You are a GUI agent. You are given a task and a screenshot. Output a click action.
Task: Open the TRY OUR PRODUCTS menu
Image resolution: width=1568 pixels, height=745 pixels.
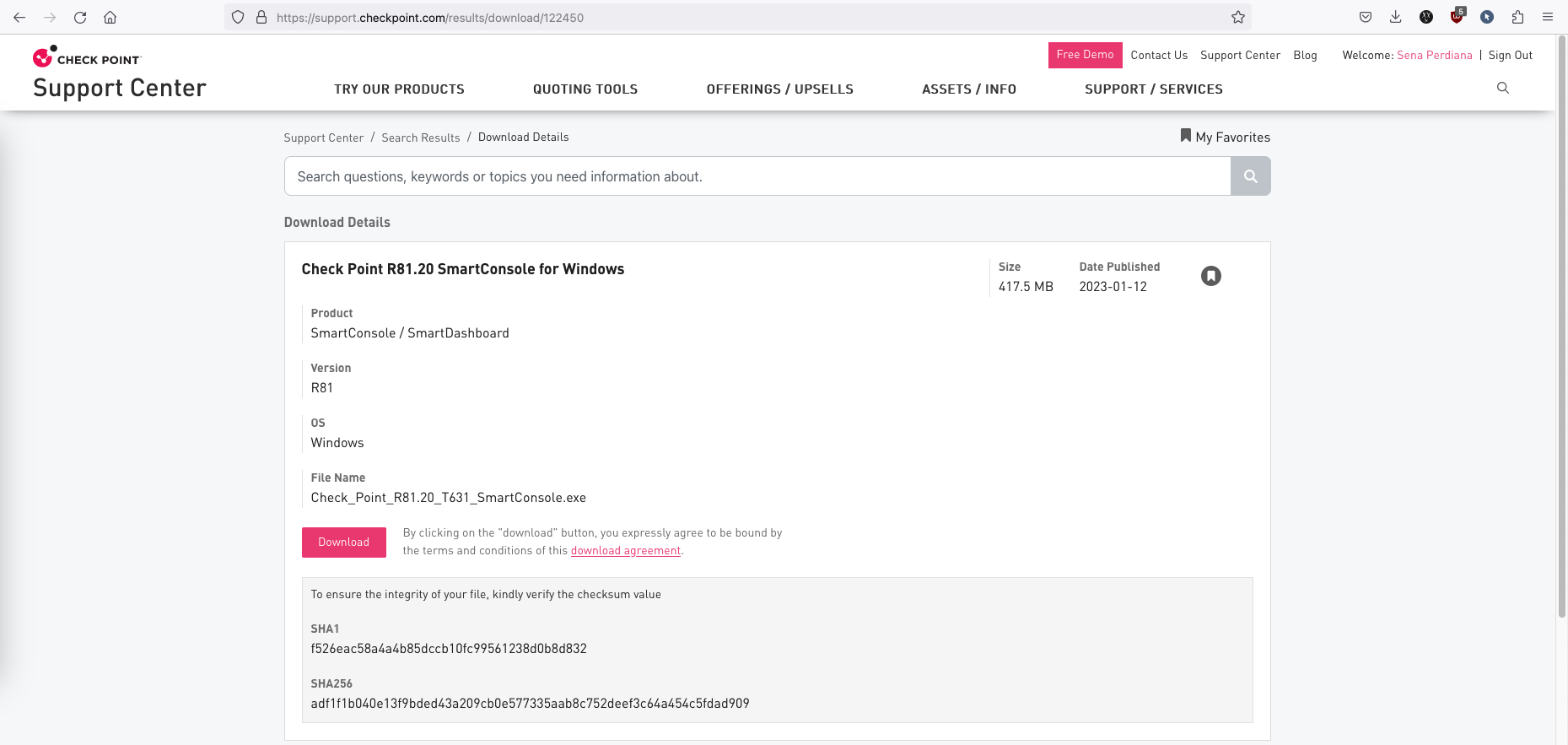pyautogui.click(x=399, y=89)
